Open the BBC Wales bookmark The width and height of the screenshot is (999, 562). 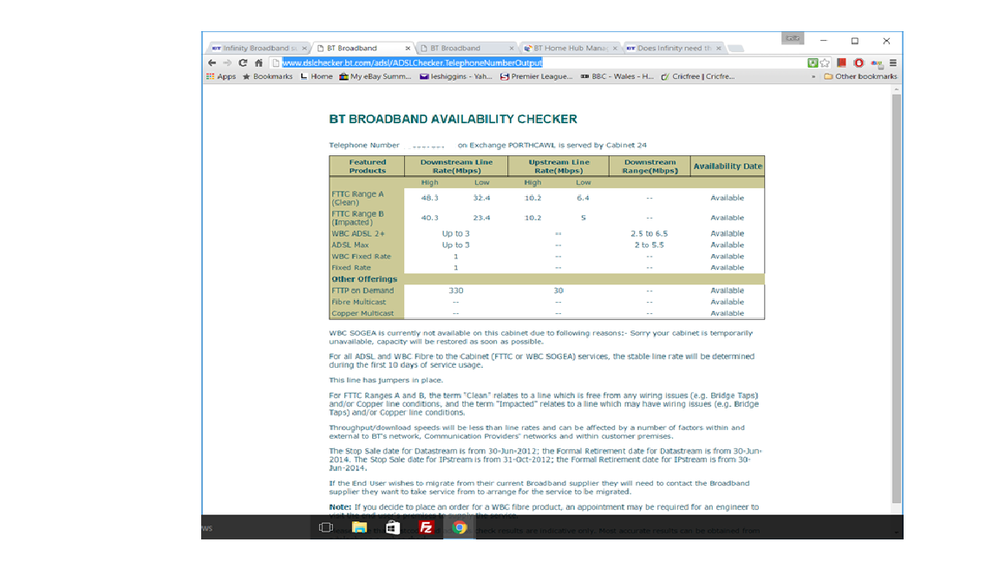point(617,76)
